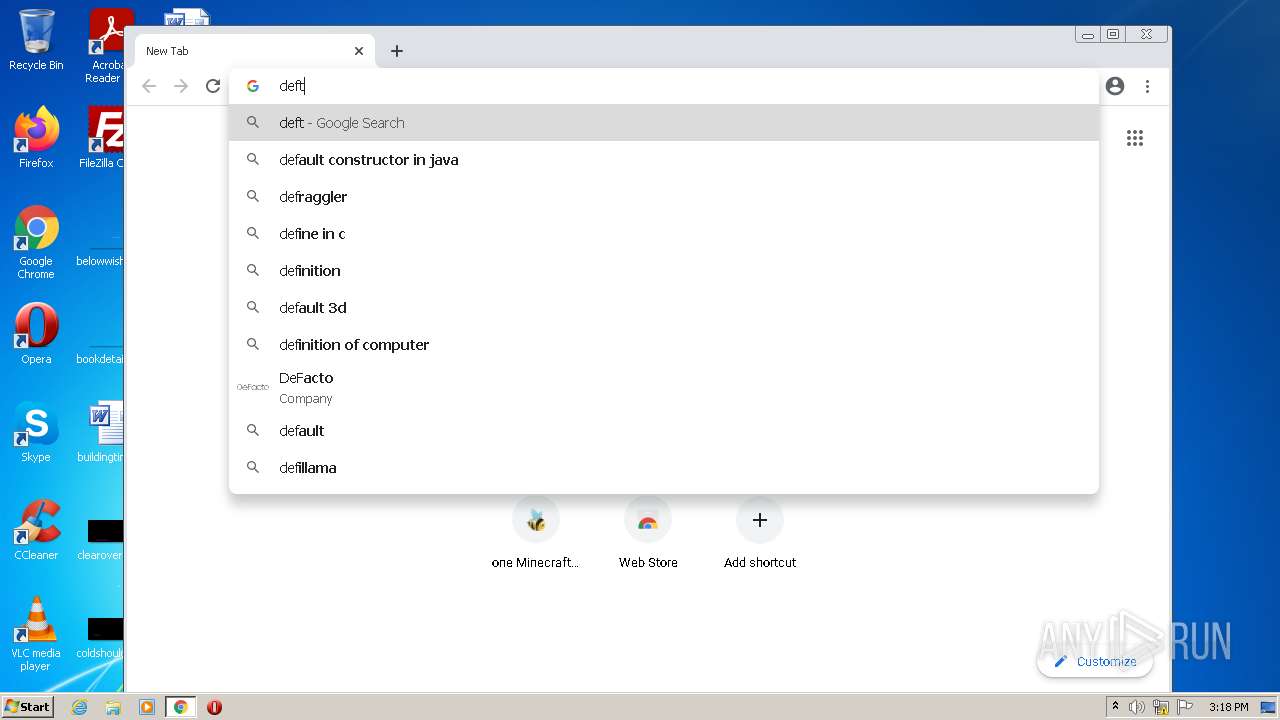Open Internet Explorer from the taskbar

pyautogui.click(x=80, y=707)
